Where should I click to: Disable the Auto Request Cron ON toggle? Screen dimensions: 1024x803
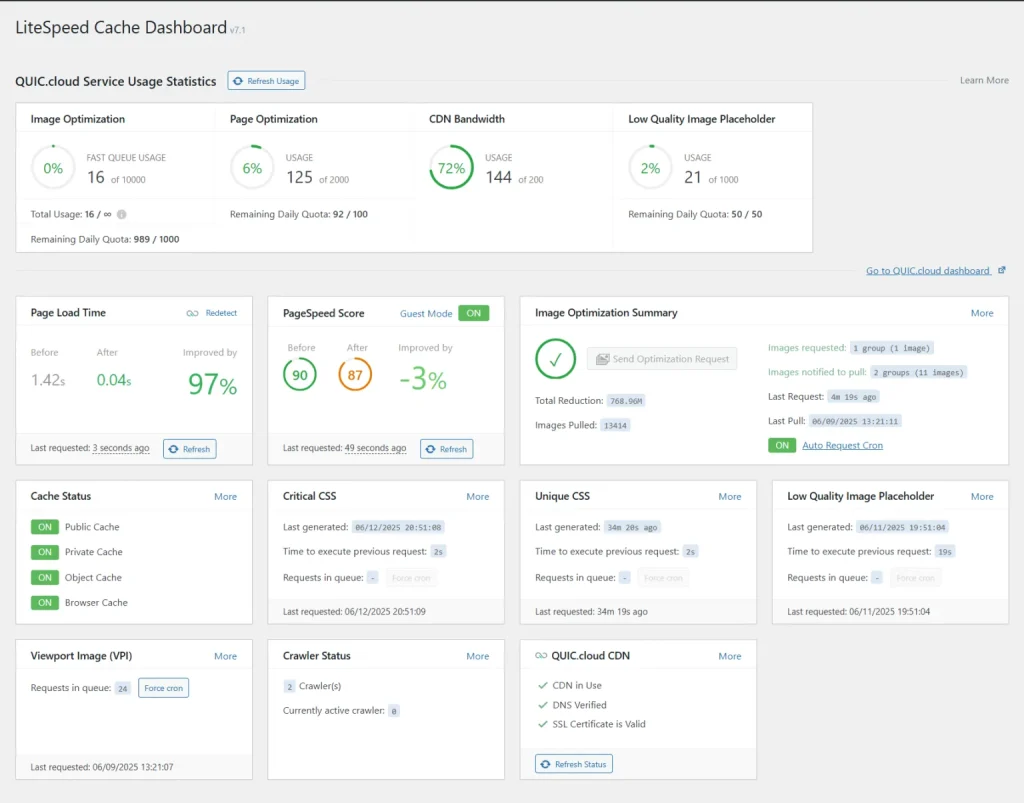tap(782, 445)
